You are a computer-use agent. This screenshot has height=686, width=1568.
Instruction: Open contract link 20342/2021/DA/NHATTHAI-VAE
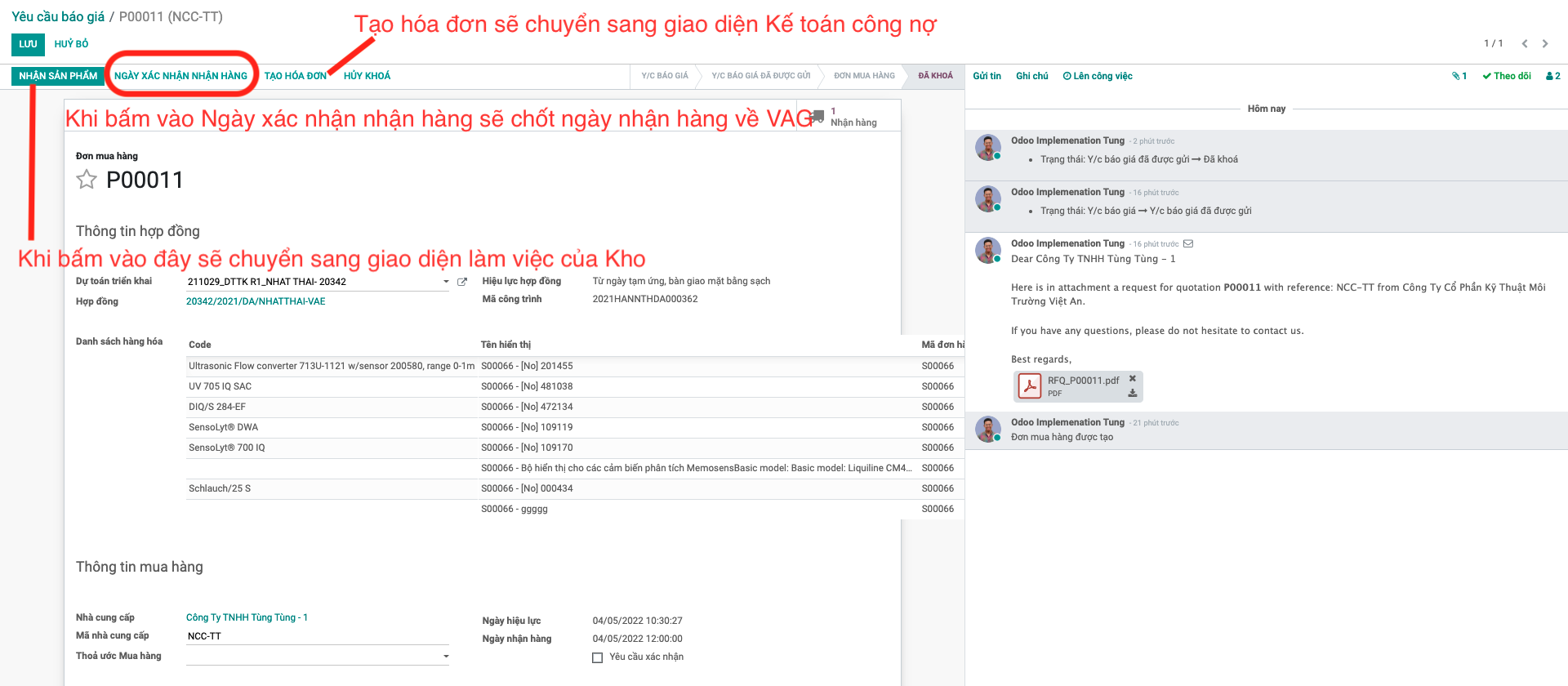tap(256, 301)
